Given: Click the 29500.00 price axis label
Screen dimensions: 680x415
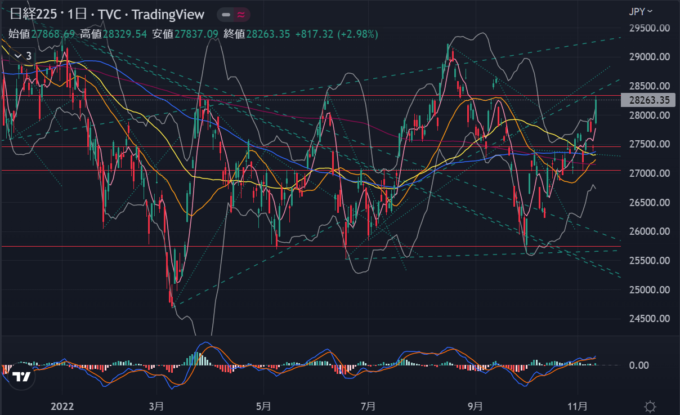Looking at the screenshot, I should tap(649, 28).
